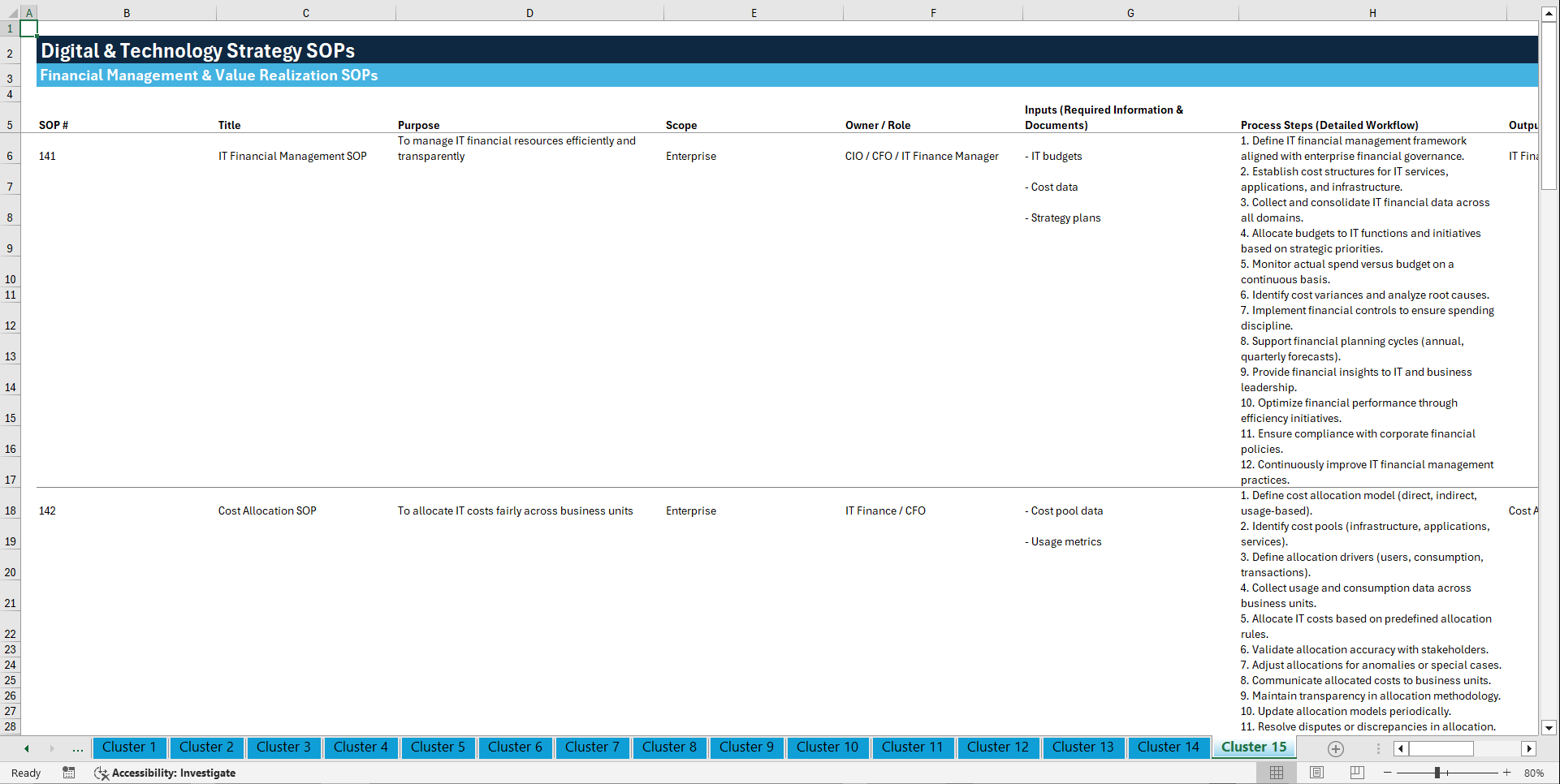Zoom out with the minus button
The width and height of the screenshot is (1560, 784).
tap(1387, 773)
